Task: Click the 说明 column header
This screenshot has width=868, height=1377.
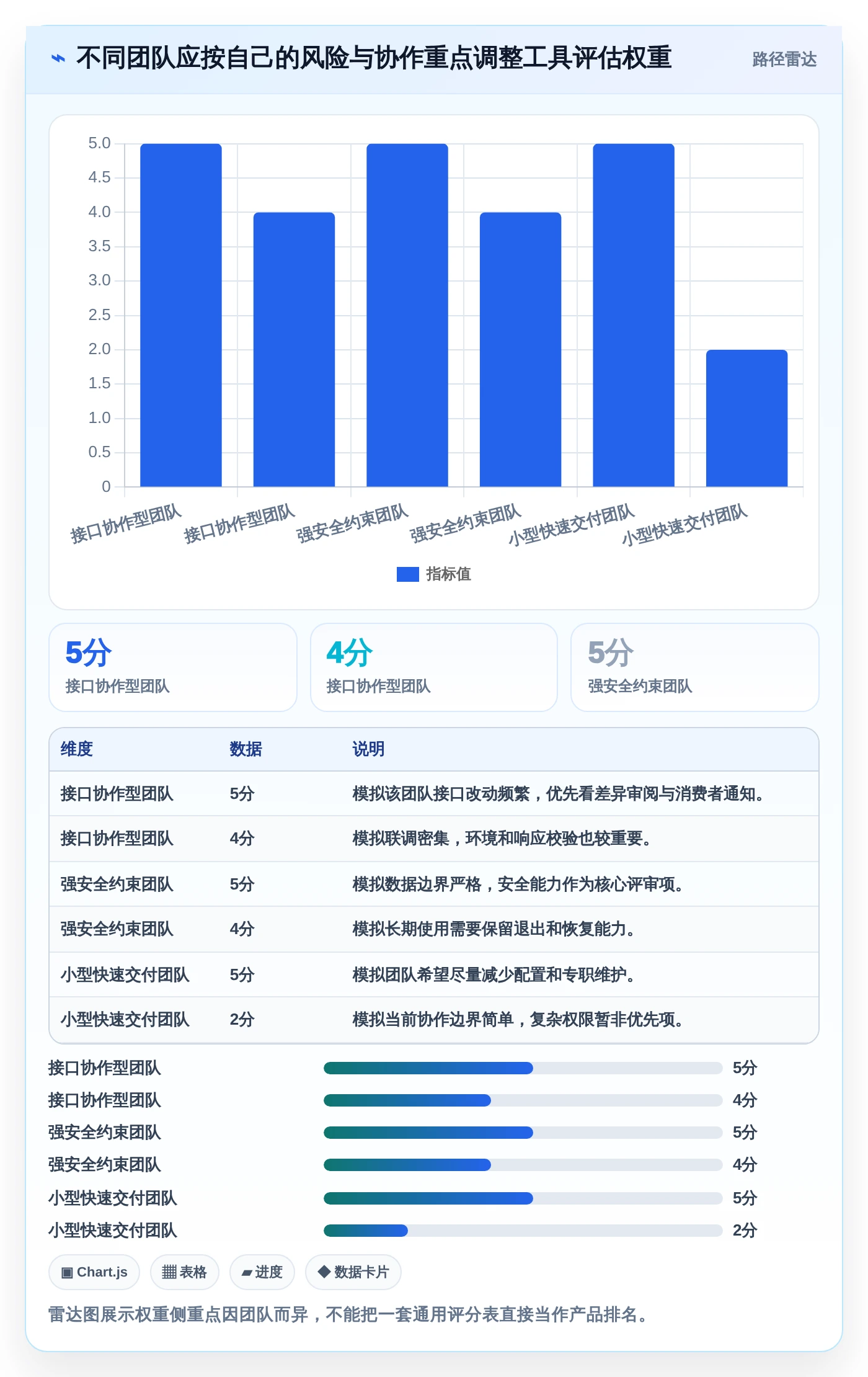Action: 369,749
